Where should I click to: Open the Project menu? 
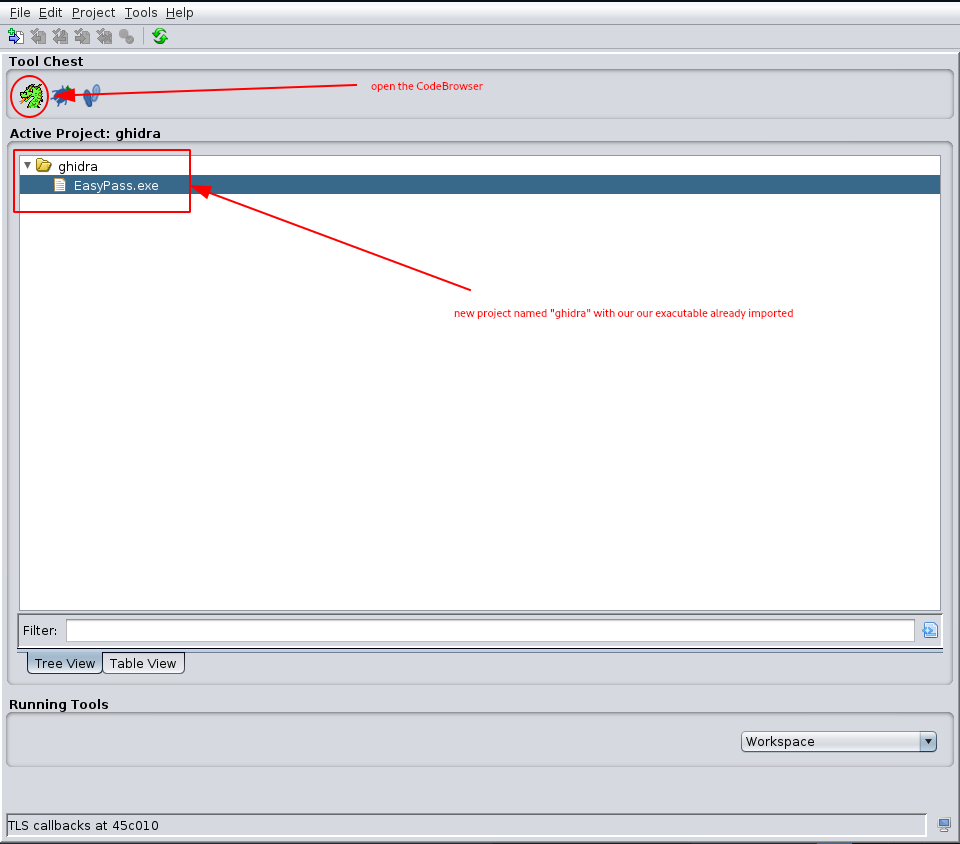coord(93,13)
